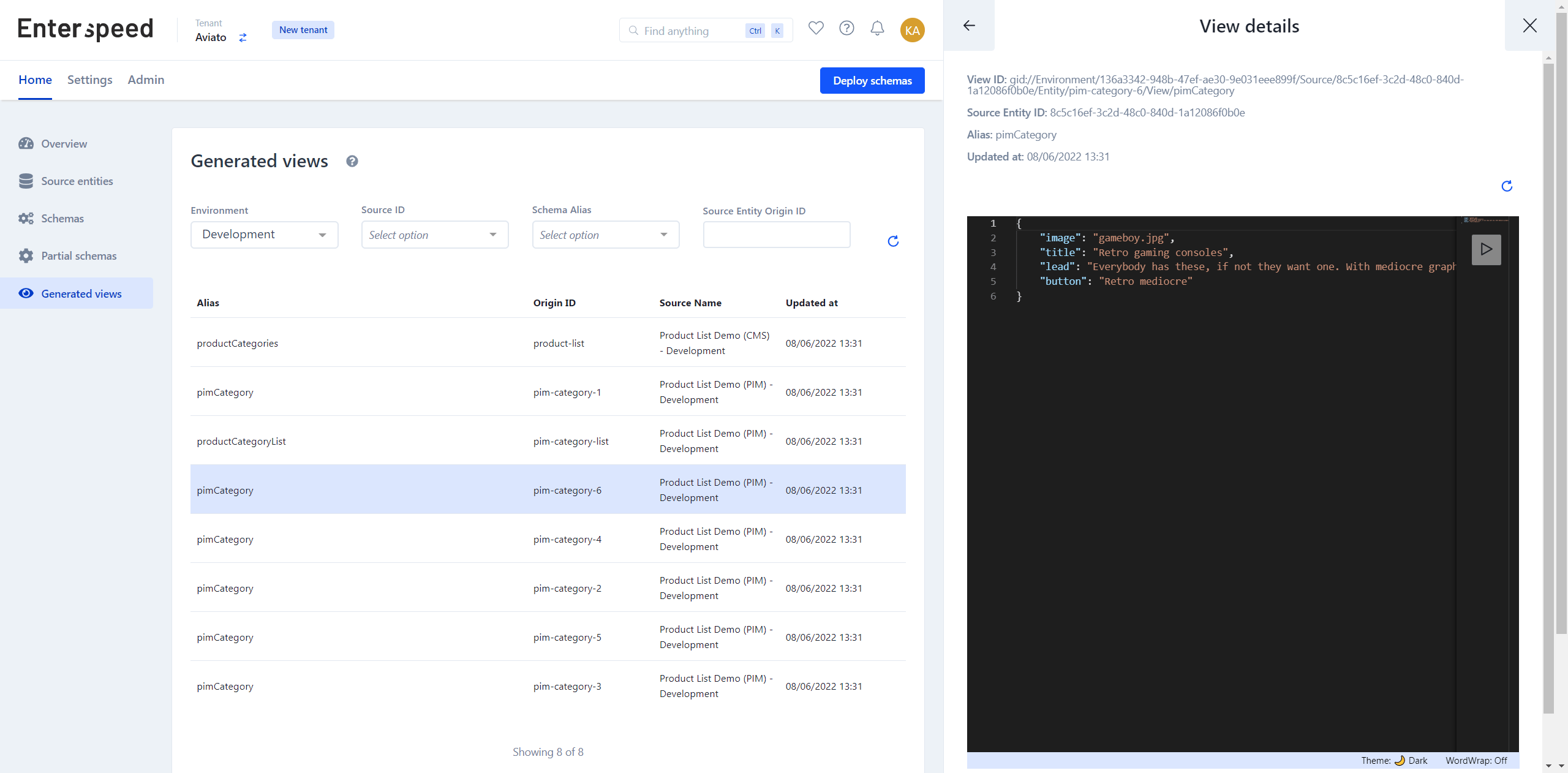Toggle WordWrap Off setting
The image size is (1568, 773).
tap(1476, 760)
